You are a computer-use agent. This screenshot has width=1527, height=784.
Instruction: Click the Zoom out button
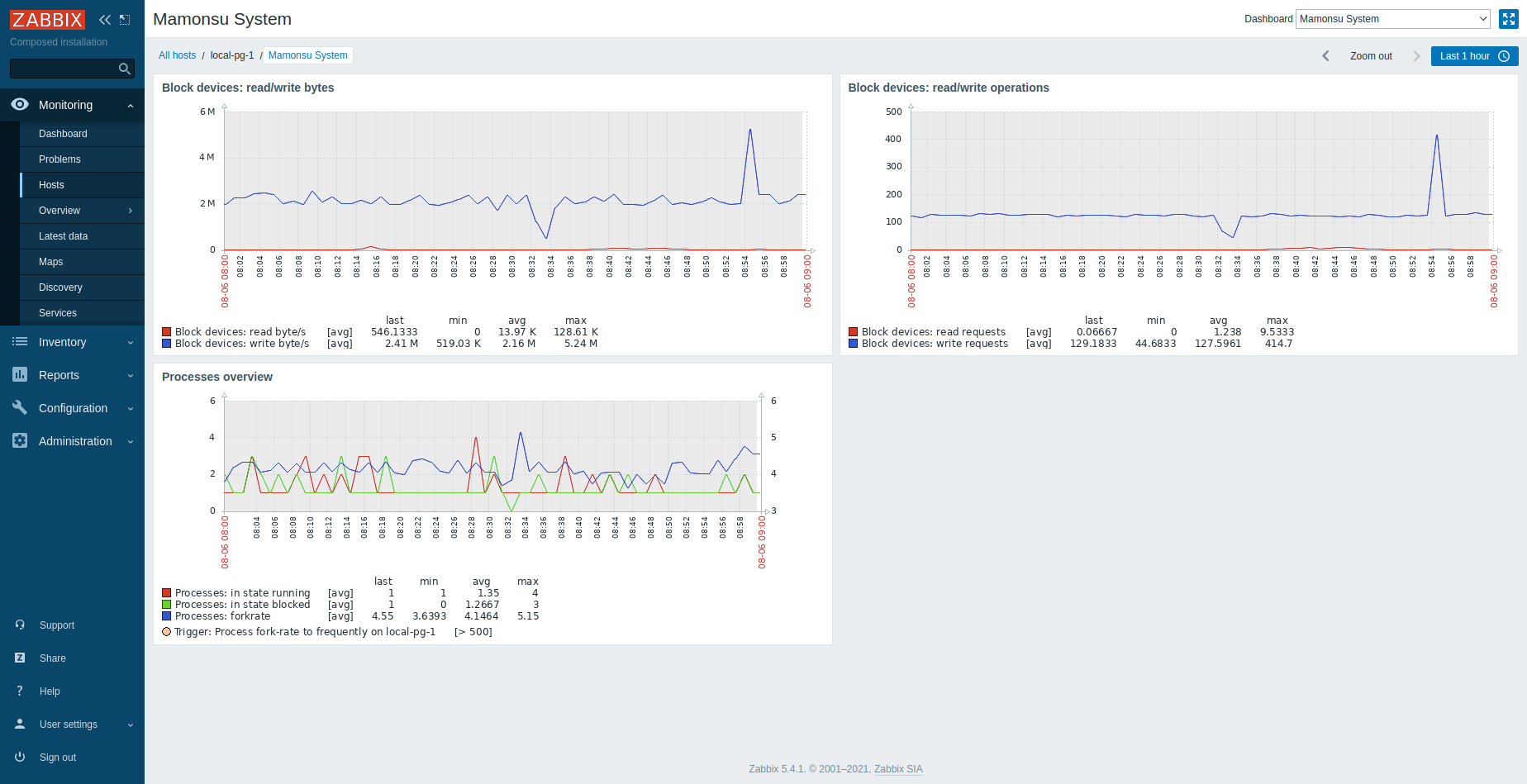click(1371, 56)
